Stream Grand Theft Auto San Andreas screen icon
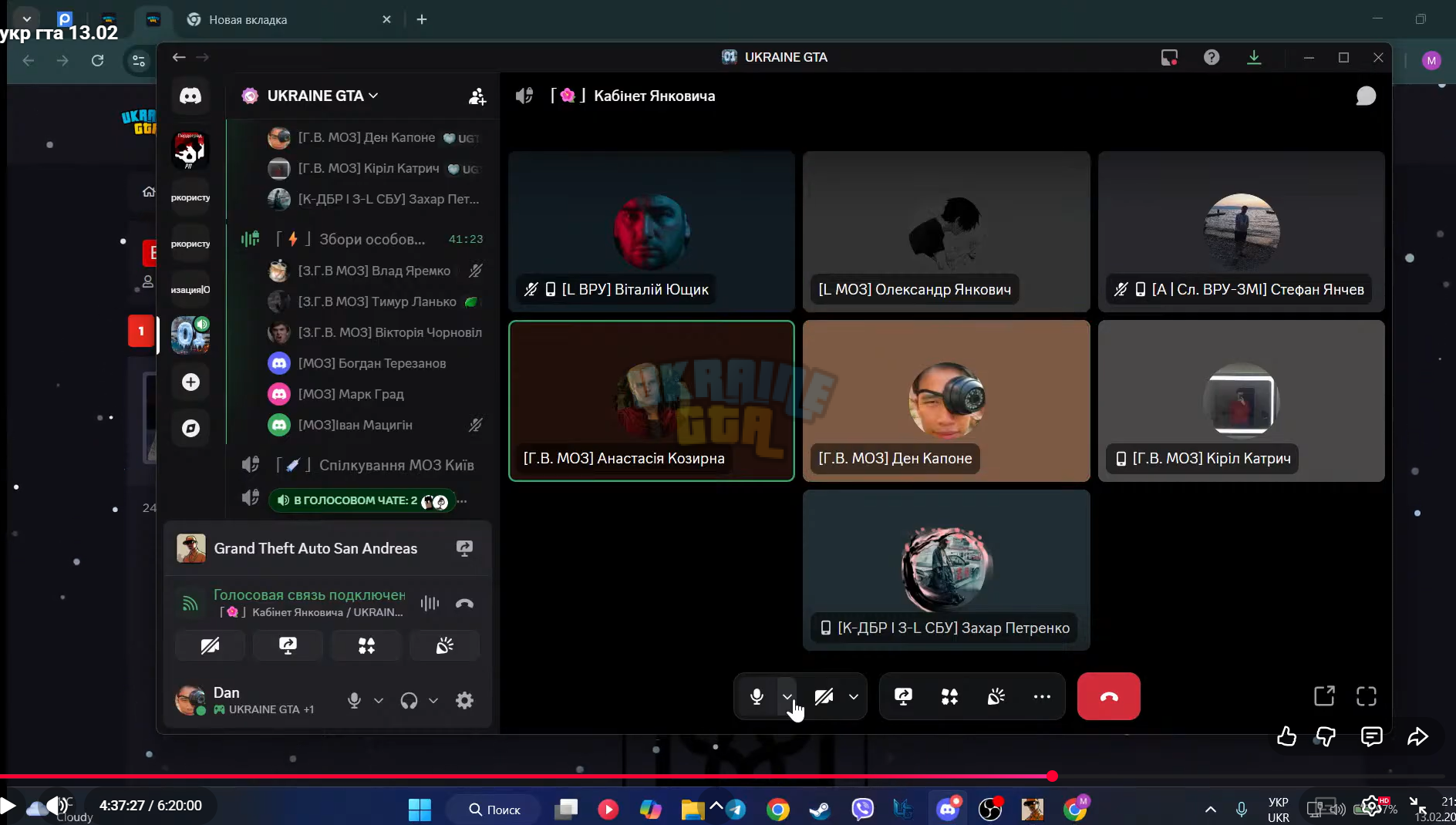 [x=464, y=548]
